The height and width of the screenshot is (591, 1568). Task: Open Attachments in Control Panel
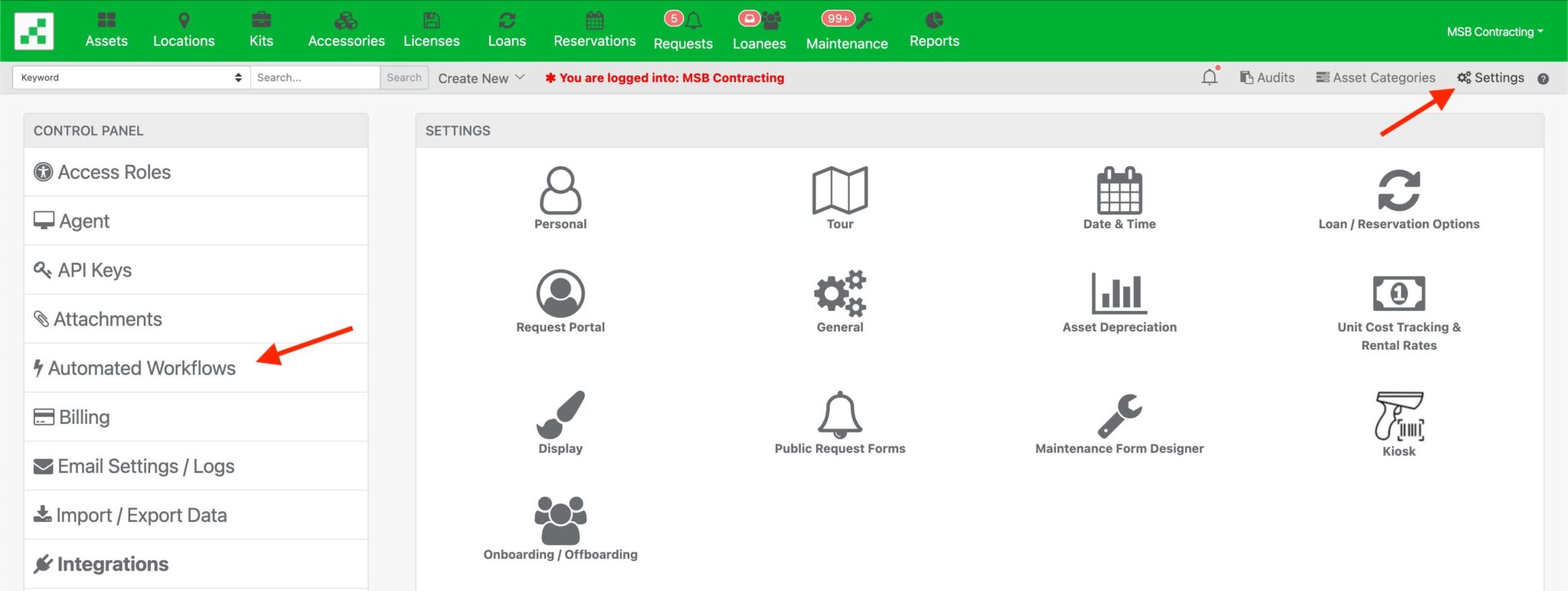click(196, 319)
